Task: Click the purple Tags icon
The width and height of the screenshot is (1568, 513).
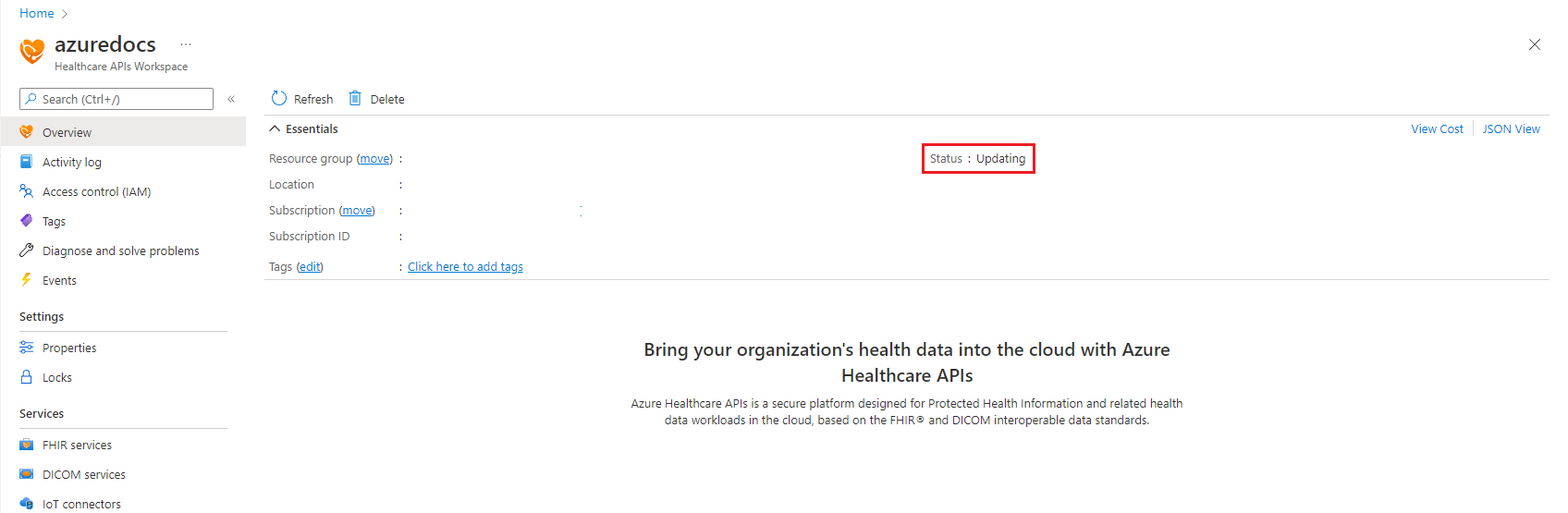Action: [26, 221]
